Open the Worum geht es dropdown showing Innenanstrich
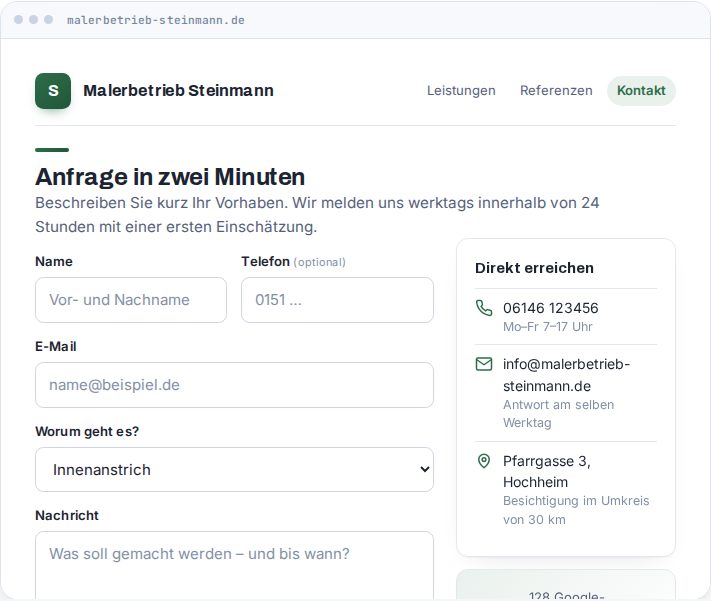Screen dimensions: 711x601 (x=234, y=469)
